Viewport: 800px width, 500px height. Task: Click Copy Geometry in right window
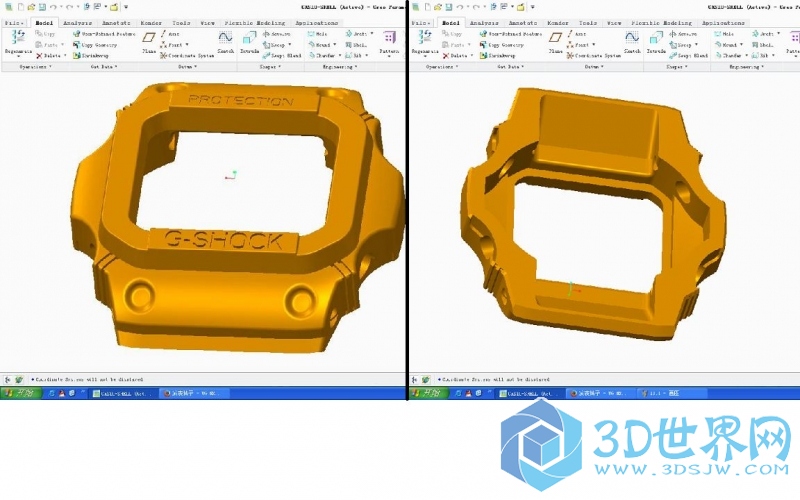502,45
